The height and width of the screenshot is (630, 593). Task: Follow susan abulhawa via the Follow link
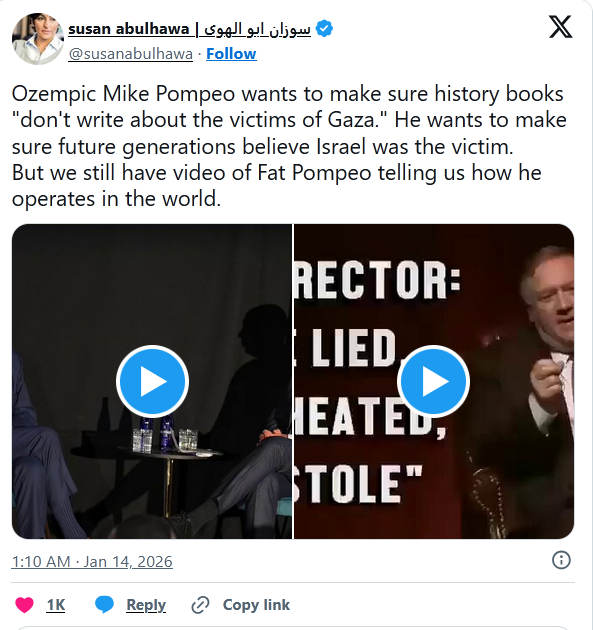231,54
